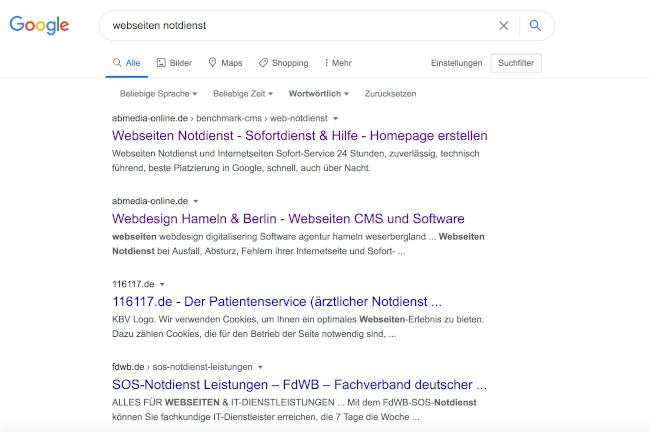Click the three-dot icon next to Mehr

point(326,63)
